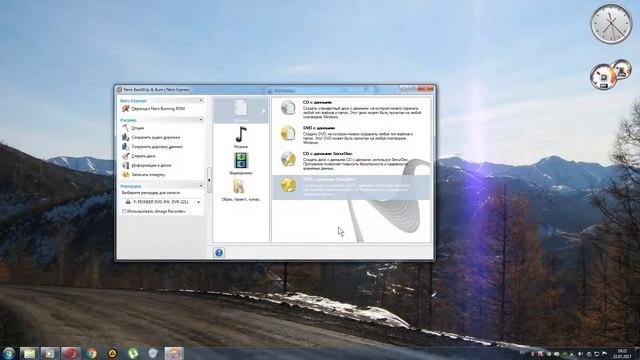Click the disc information icon
This screenshot has height=360, width=640.
click(x=126, y=165)
